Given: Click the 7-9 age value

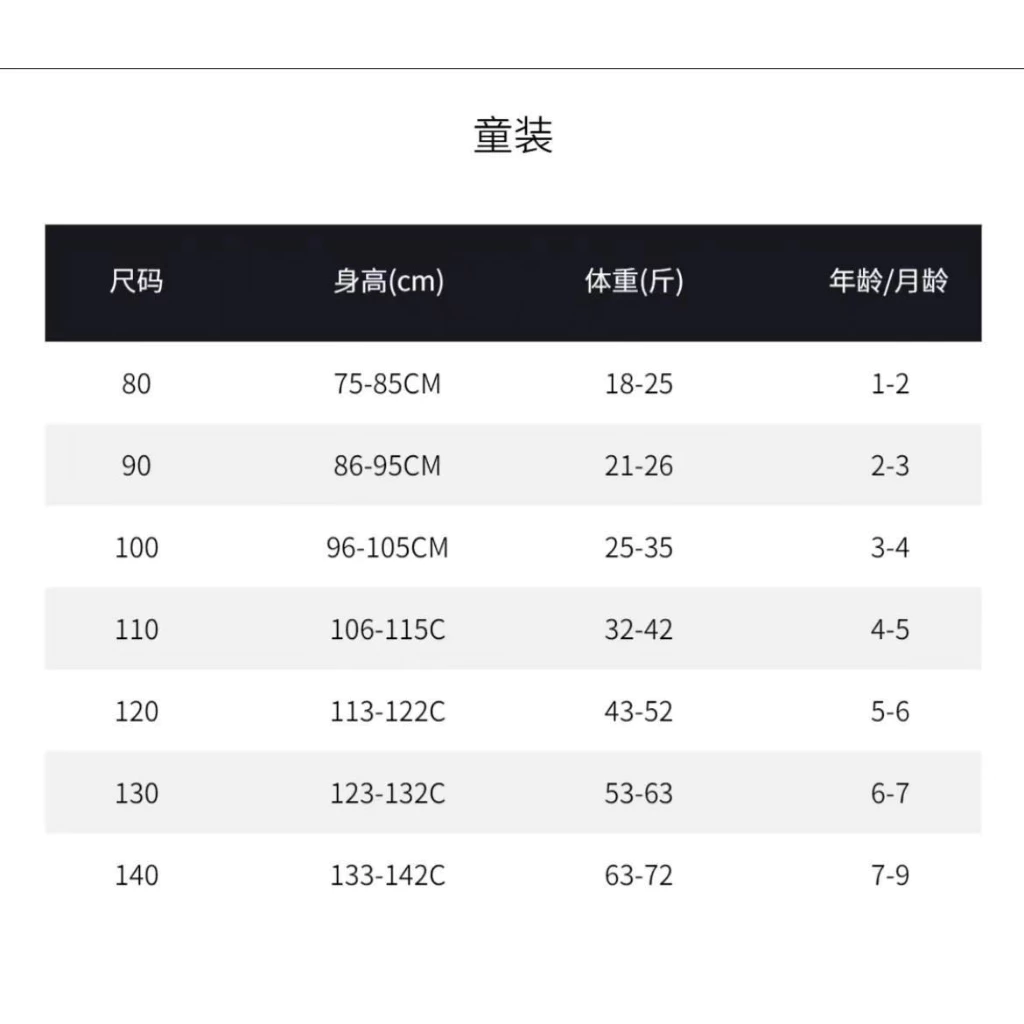Looking at the screenshot, I should (889, 875).
